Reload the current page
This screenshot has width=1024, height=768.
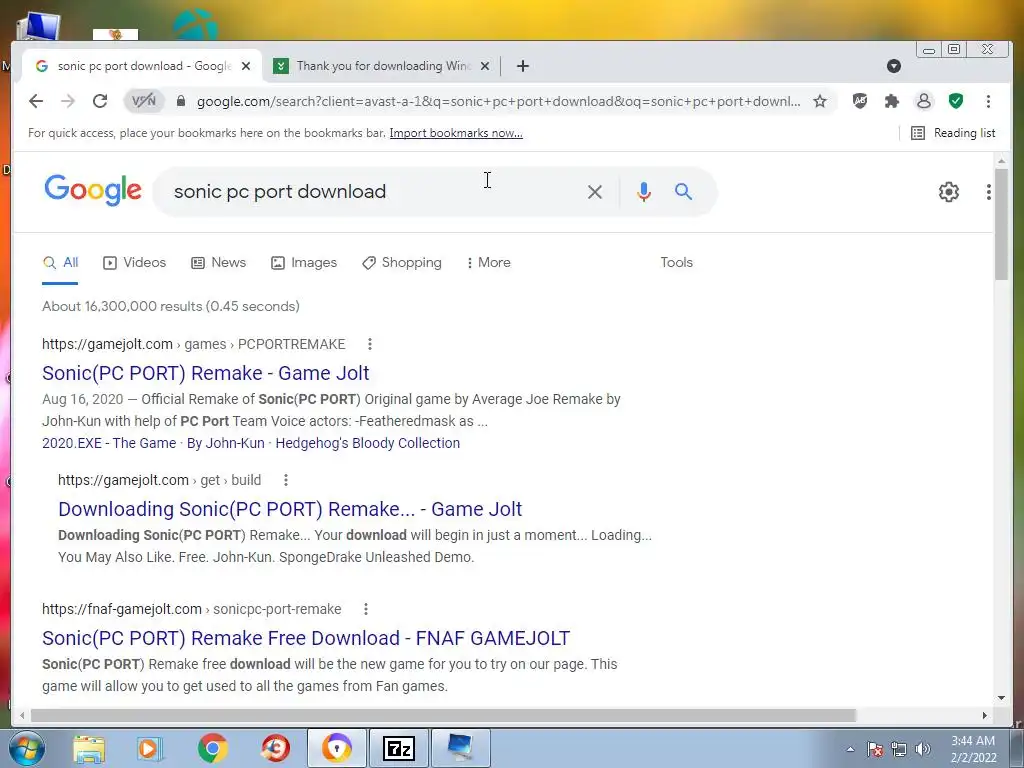pos(100,101)
